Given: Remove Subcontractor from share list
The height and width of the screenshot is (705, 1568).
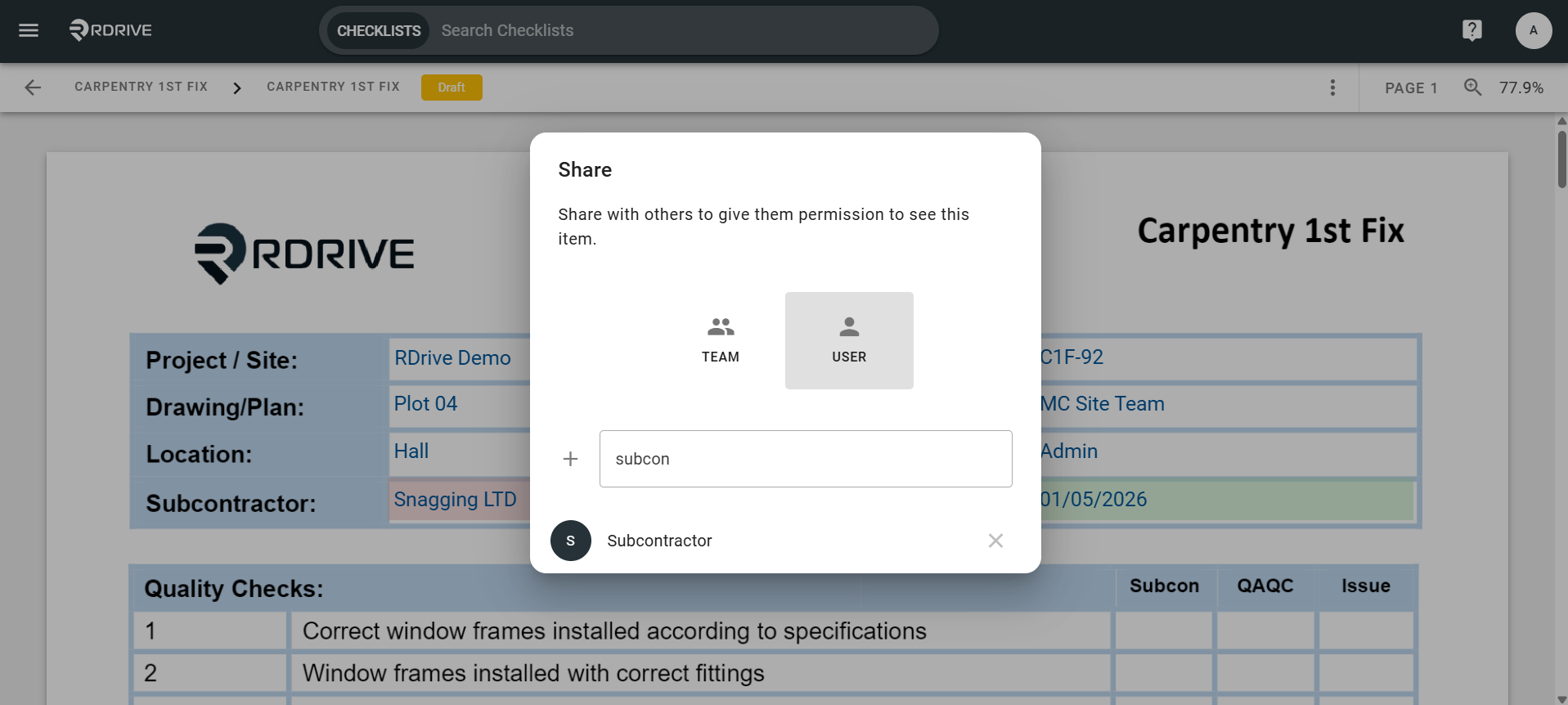Looking at the screenshot, I should pyautogui.click(x=995, y=541).
